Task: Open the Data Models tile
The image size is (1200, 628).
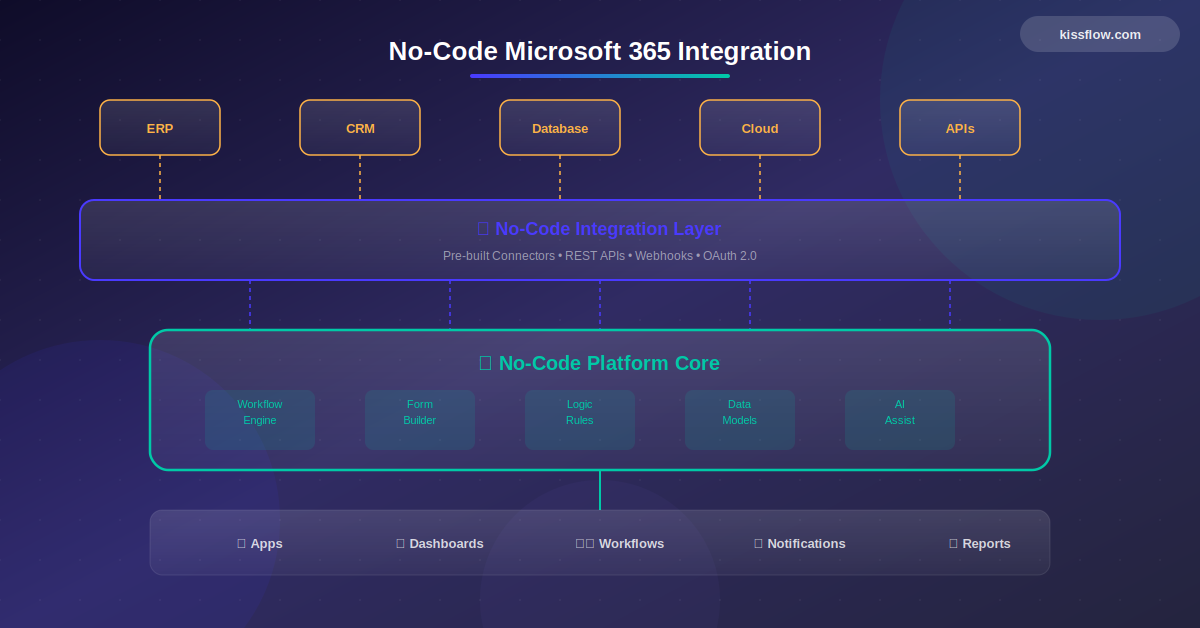Action: point(740,420)
